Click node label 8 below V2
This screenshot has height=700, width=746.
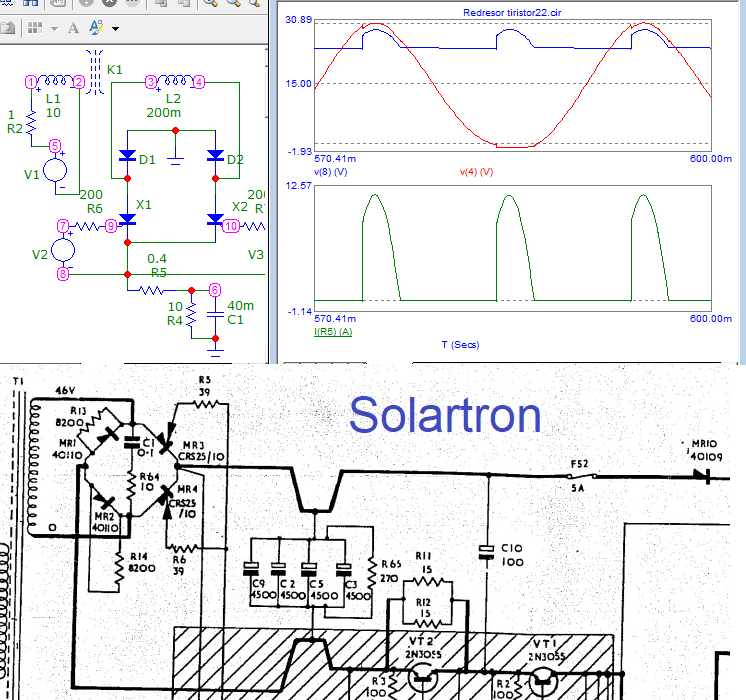[x=63, y=274]
